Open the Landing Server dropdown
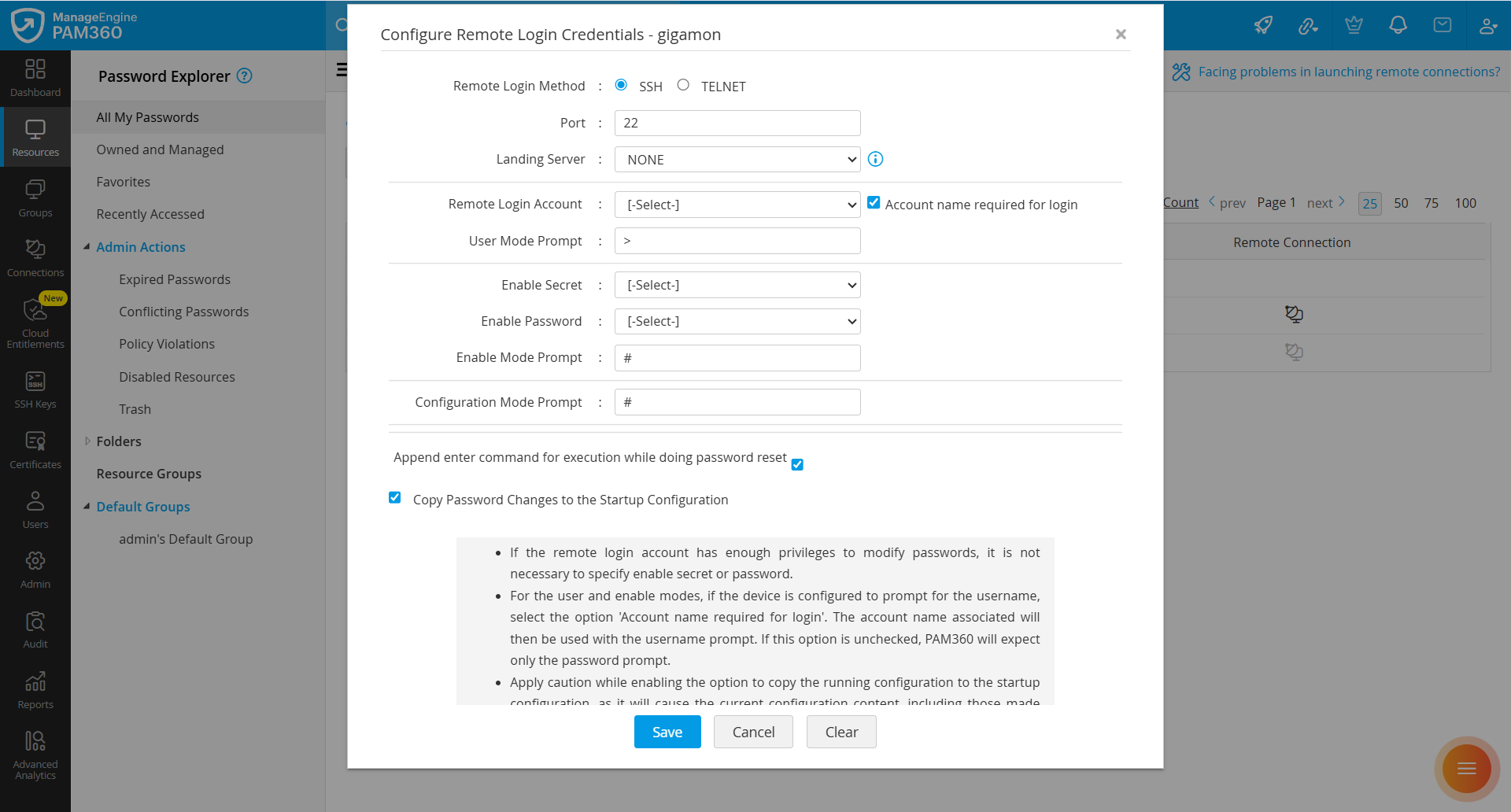Screen dimensions: 1511x812 click(x=737, y=159)
